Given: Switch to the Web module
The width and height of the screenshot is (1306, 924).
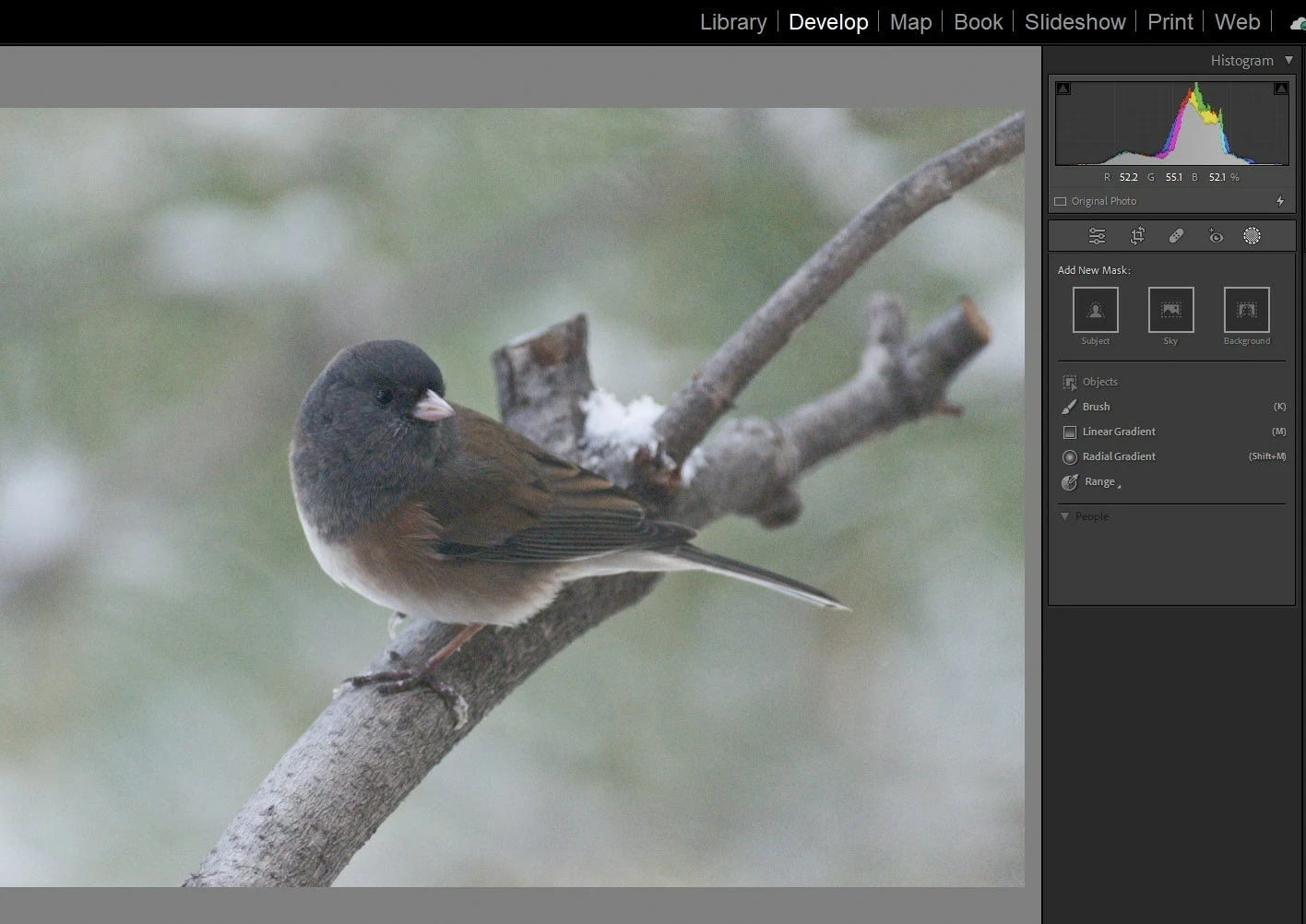Looking at the screenshot, I should click(x=1237, y=22).
